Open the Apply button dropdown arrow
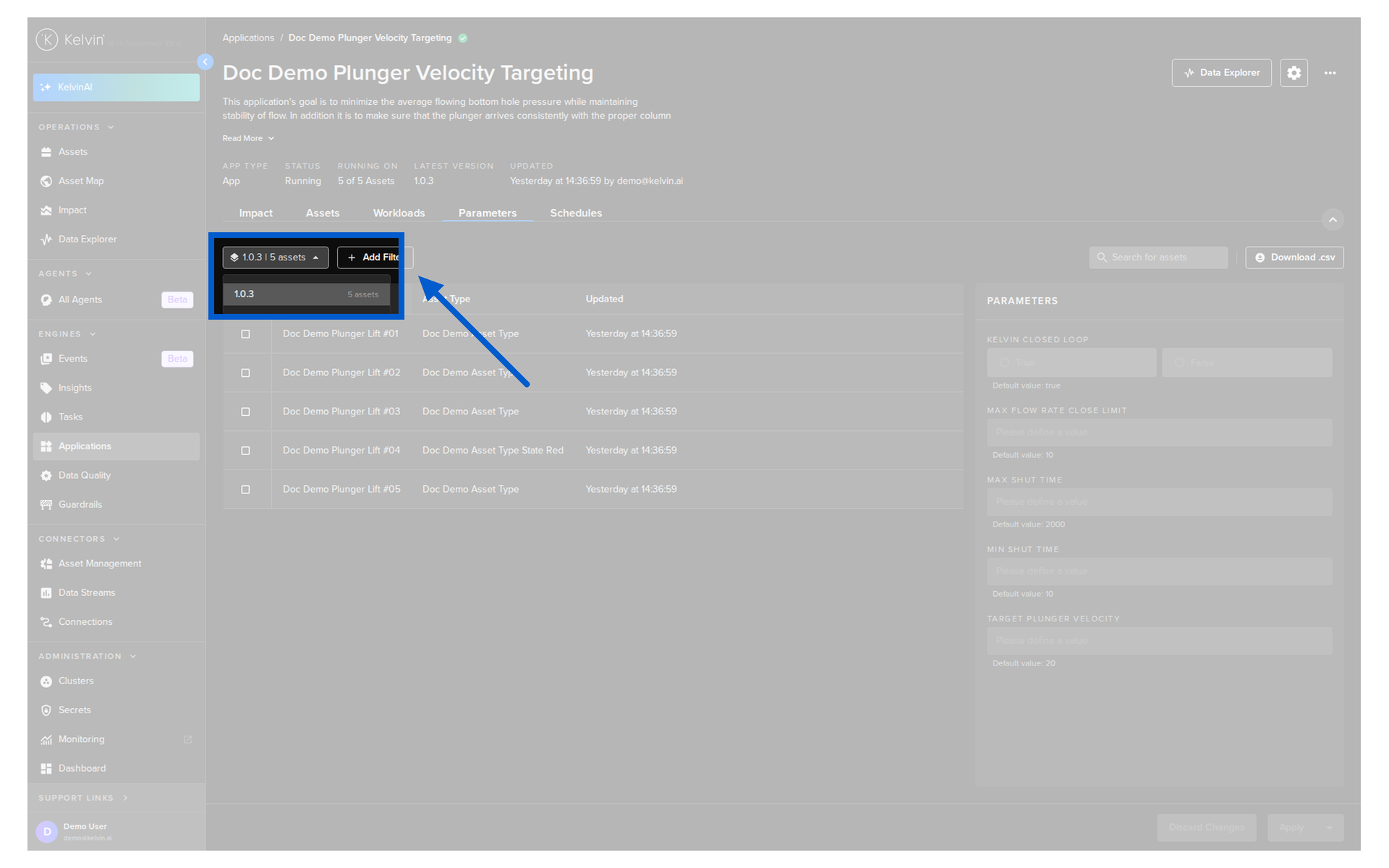The image size is (1389, 868). [x=1330, y=827]
